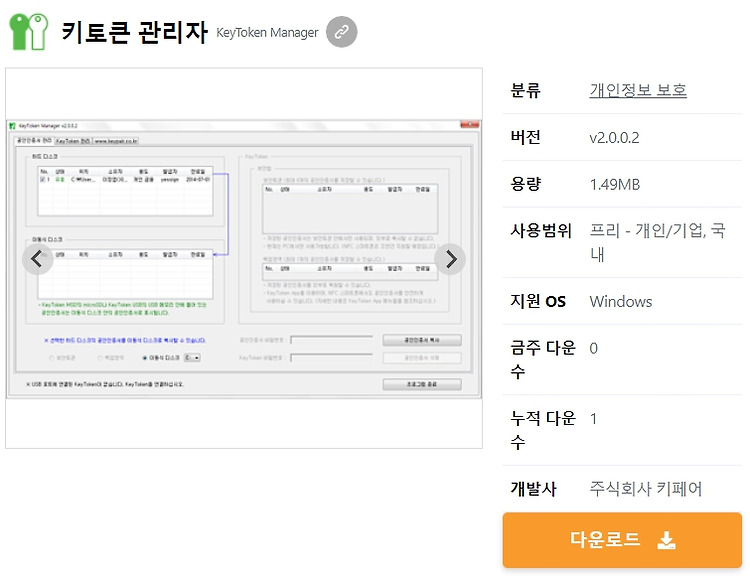750x576 pixels.
Task: Click the 지원 OS label
Action: click(538, 301)
